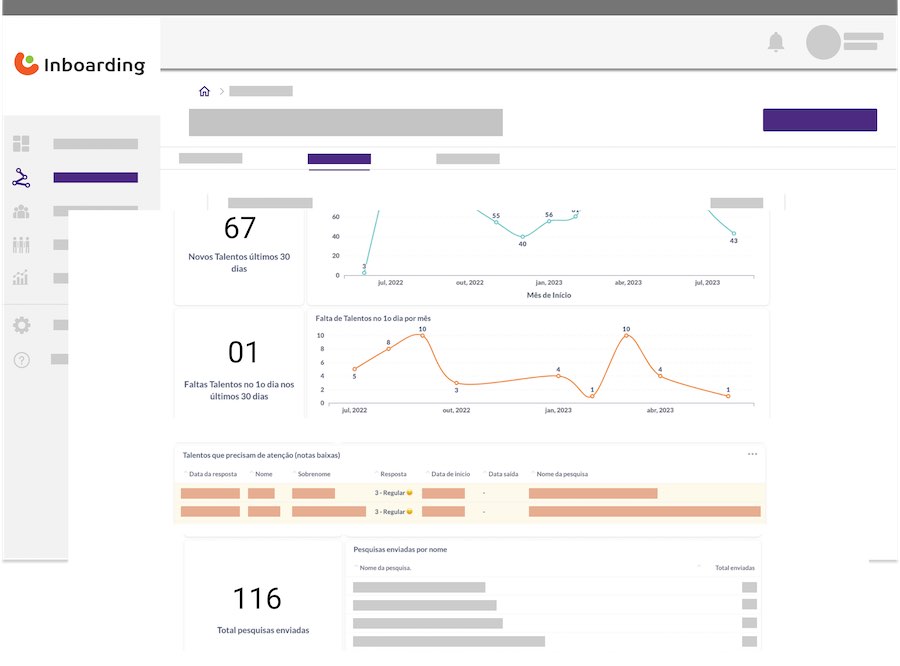Go to home via breadcrumb house icon
This screenshot has width=900, height=666.
pos(204,91)
